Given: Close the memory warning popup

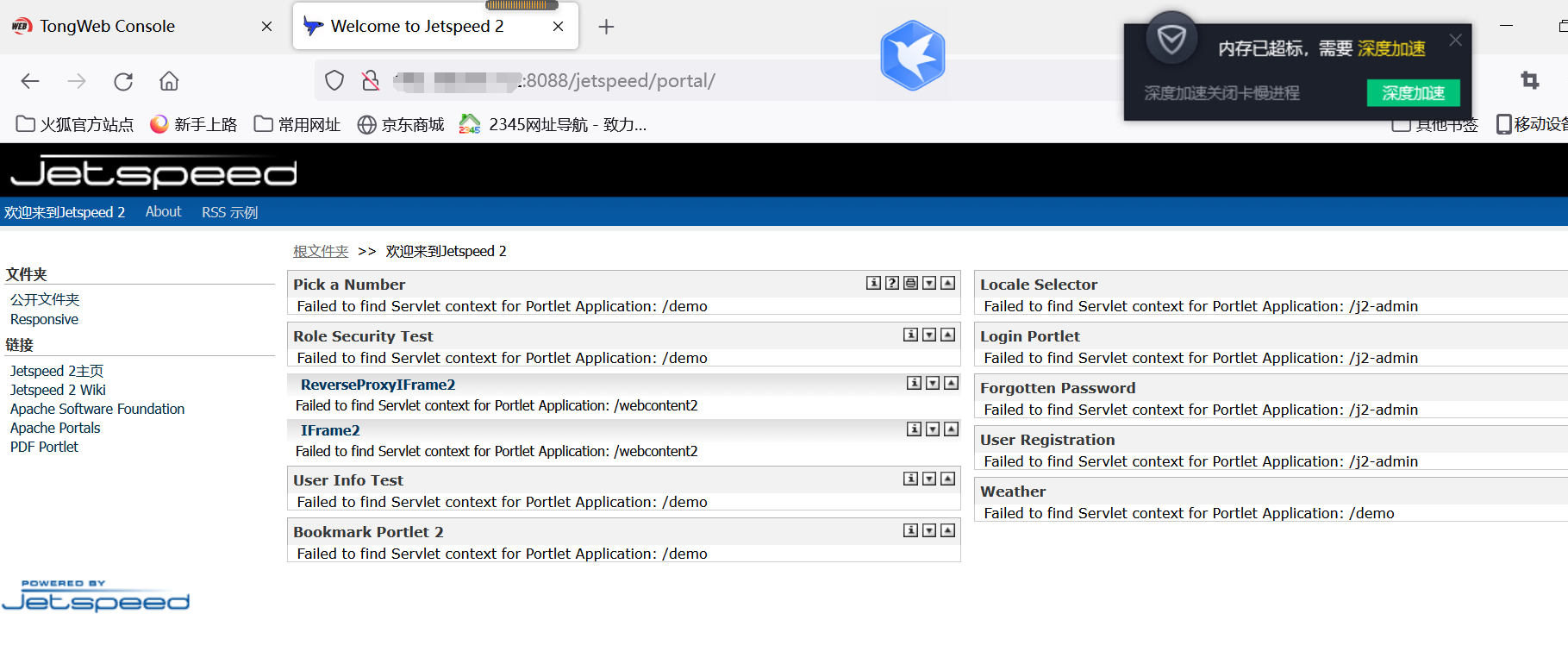Looking at the screenshot, I should [x=1455, y=40].
